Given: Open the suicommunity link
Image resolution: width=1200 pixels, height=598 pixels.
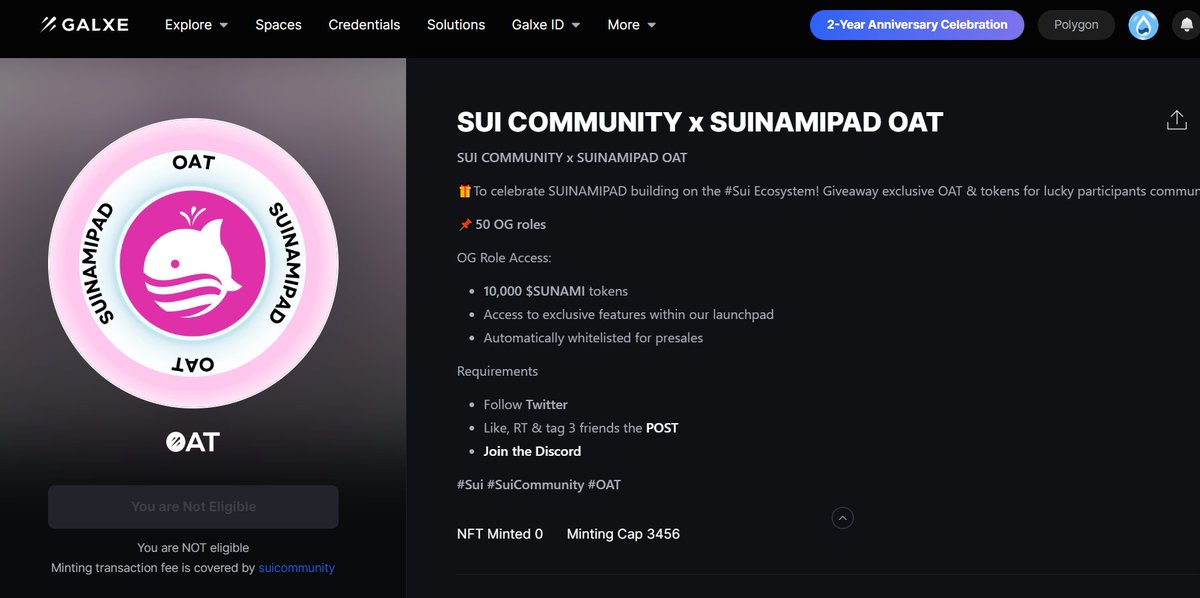Looking at the screenshot, I should (x=296, y=567).
